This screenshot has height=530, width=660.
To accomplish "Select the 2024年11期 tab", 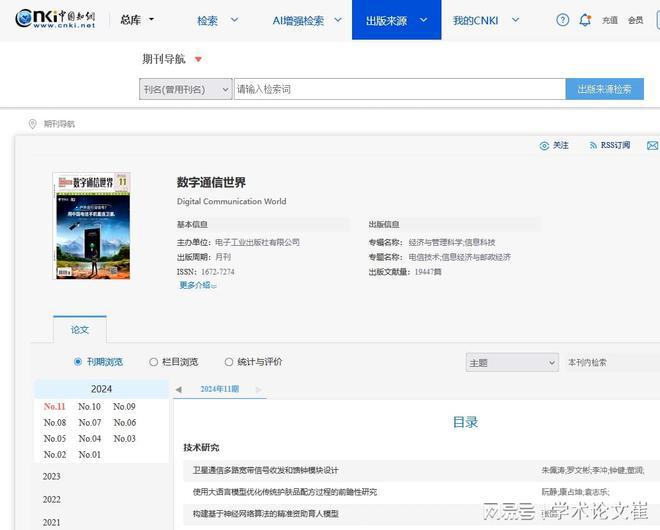I will pos(220,389).
